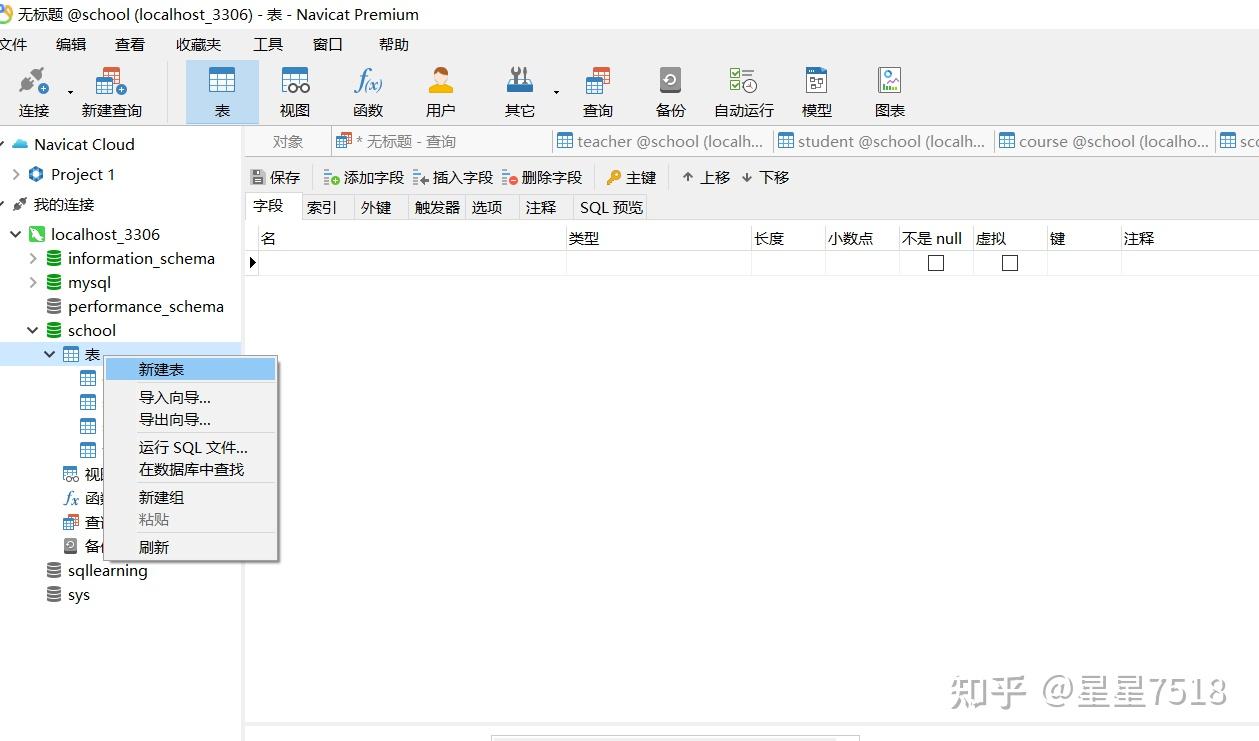Select the performance_schema database
Image resolution: width=1259 pixels, height=741 pixels.
[x=145, y=306]
